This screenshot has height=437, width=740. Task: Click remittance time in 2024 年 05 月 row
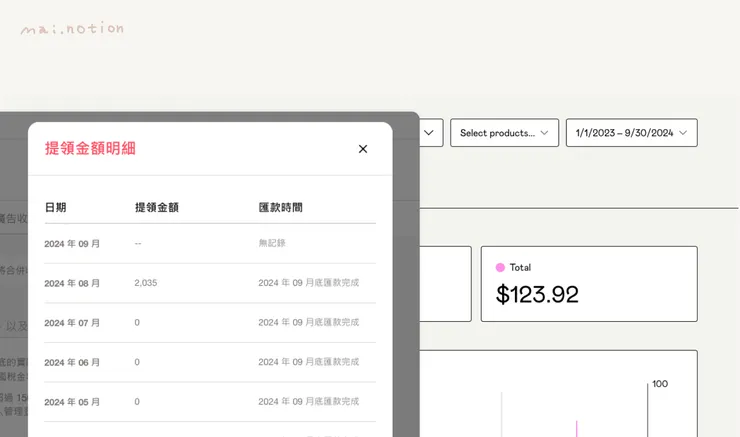[309, 402]
